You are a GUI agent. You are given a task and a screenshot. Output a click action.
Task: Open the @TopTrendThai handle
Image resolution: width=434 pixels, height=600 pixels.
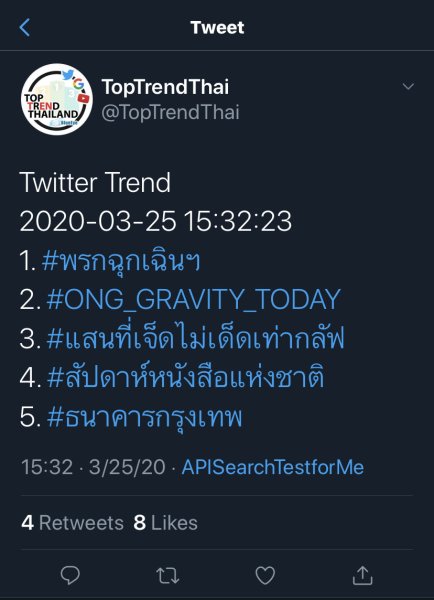click(x=170, y=112)
